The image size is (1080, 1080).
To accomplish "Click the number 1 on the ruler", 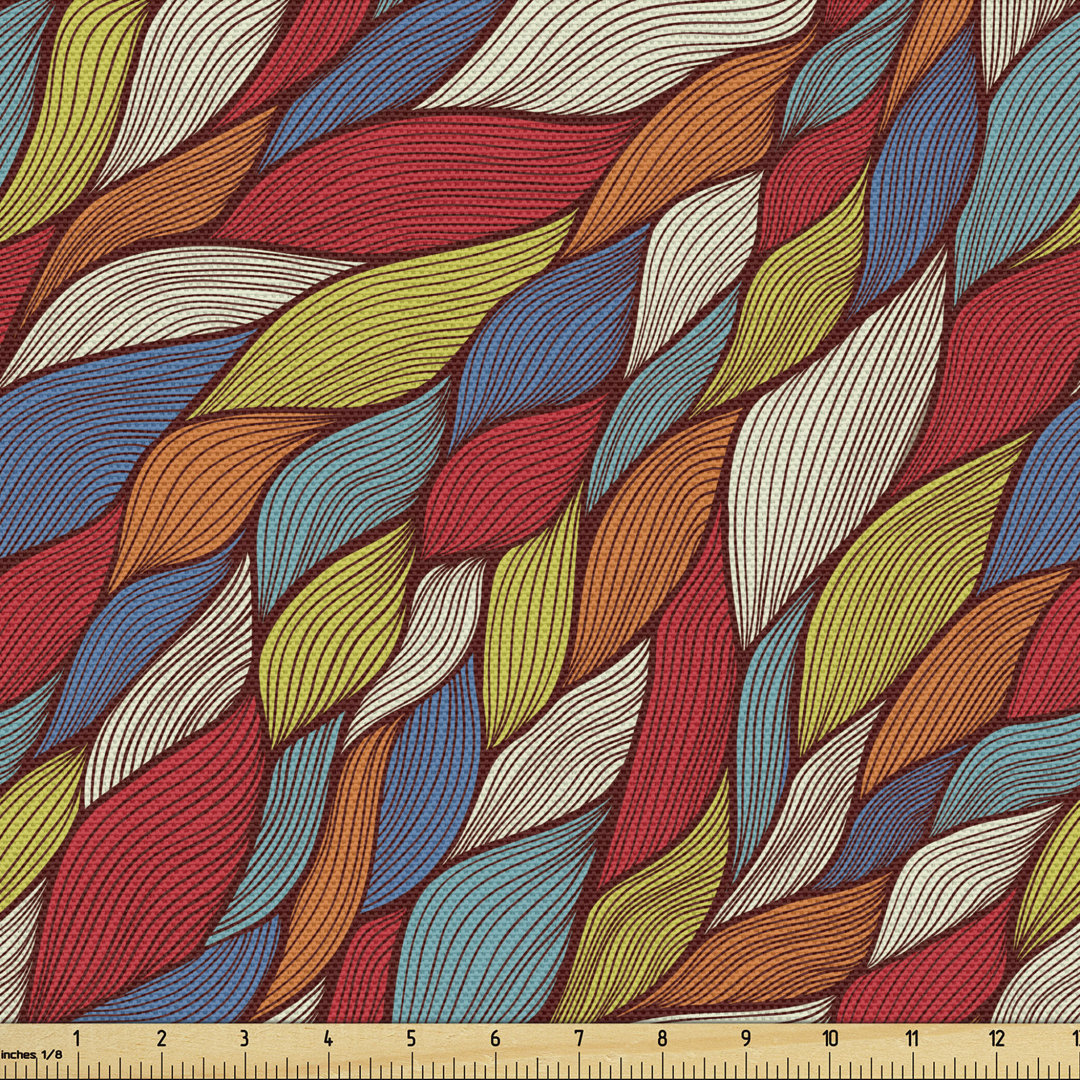I will tap(77, 1039).
